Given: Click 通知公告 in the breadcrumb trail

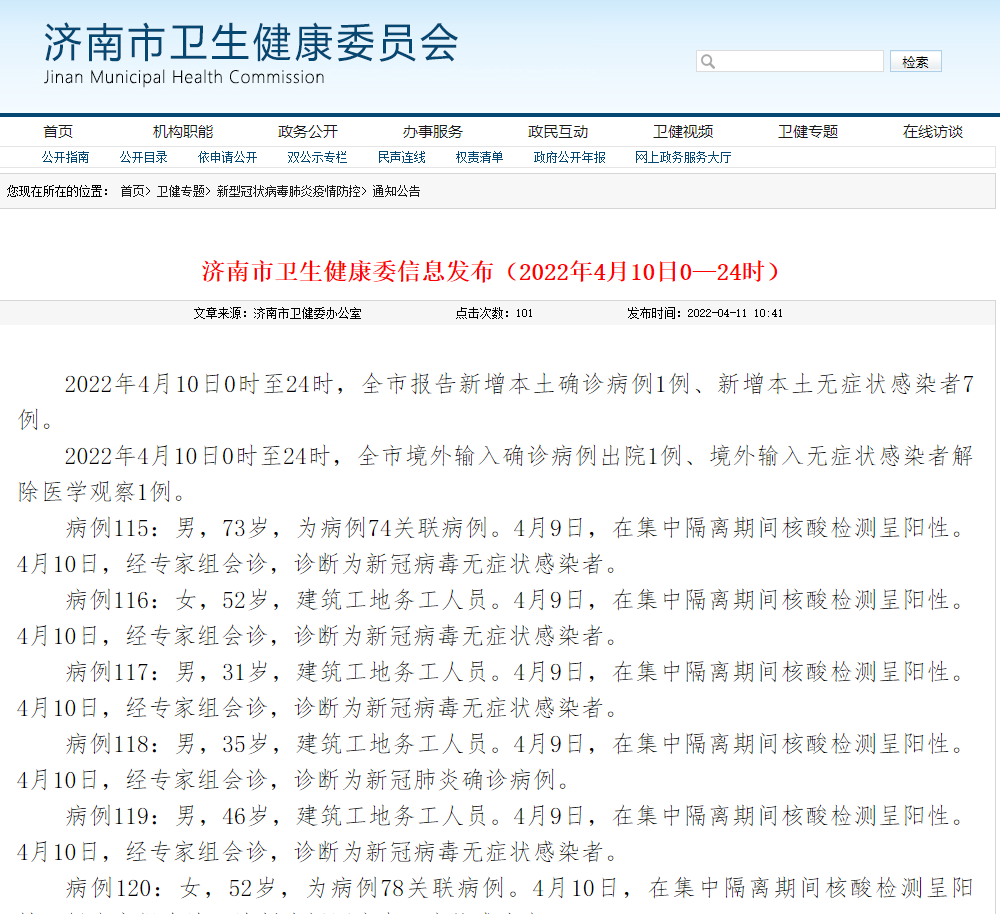Looking at the screenshot, I should (x=396, y=191).
